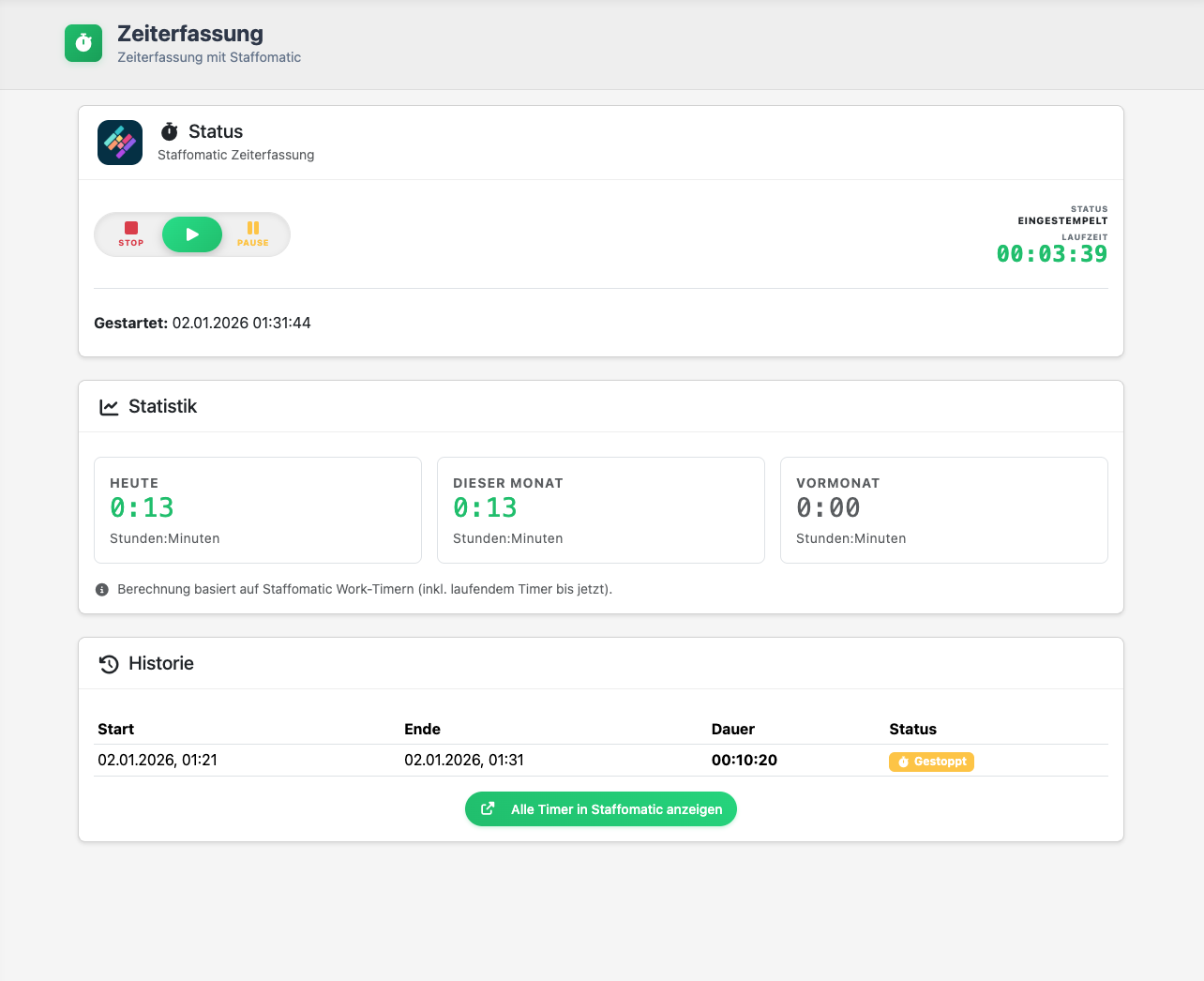Click the Start column header
Screen dimensions: 1204x981
(x=116, y=730)
